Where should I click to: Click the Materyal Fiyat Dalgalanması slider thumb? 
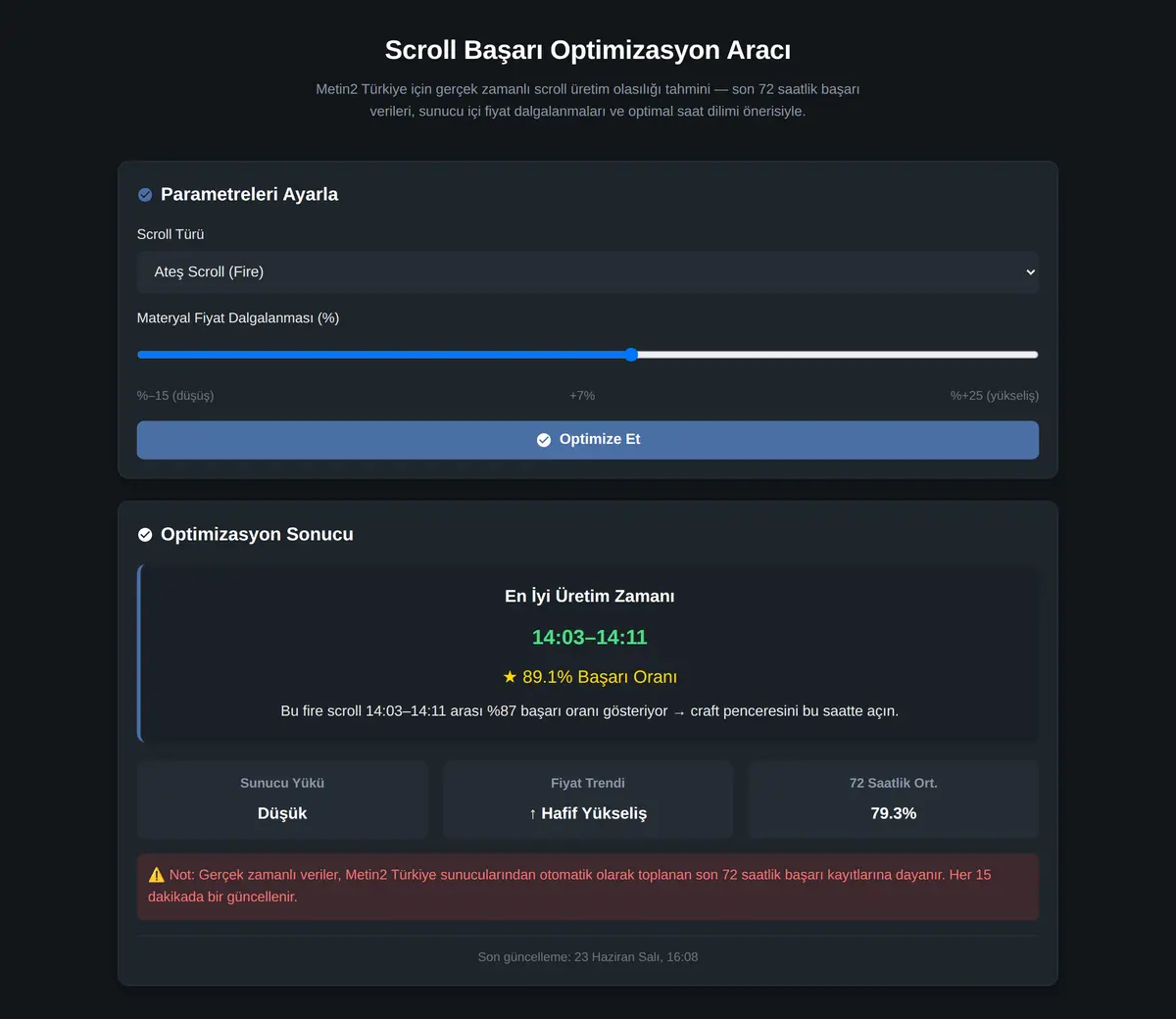[x=631, y=355]
